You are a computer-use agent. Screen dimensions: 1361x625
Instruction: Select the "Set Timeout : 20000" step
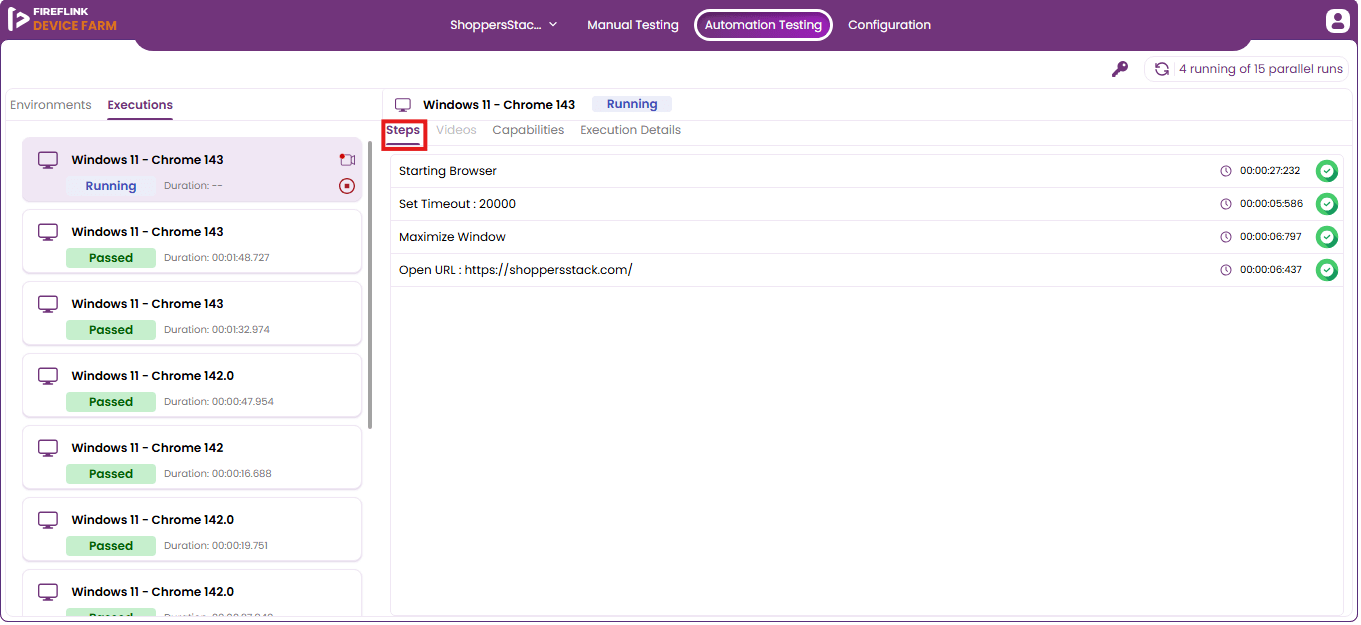click(x=866, y=204)
